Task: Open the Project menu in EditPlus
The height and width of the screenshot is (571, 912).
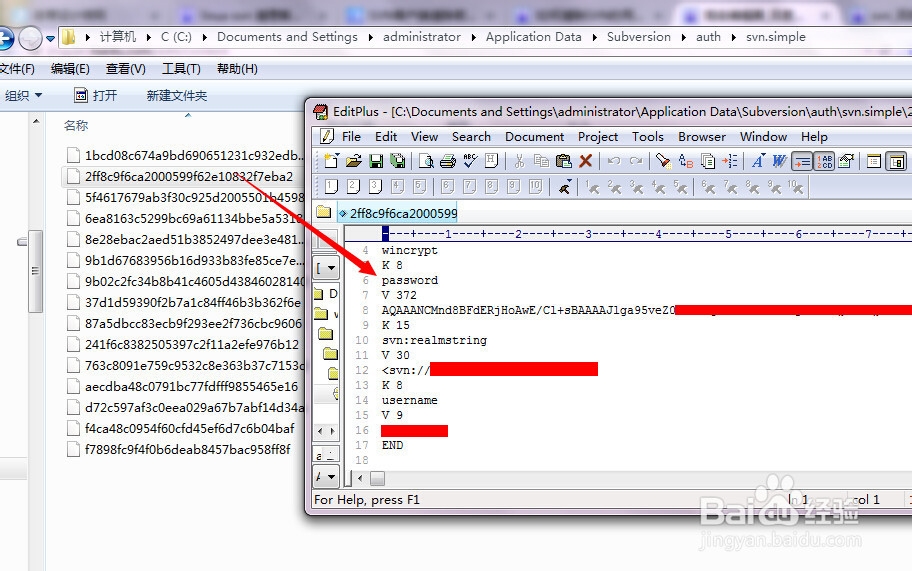Action: click(598, 137)
